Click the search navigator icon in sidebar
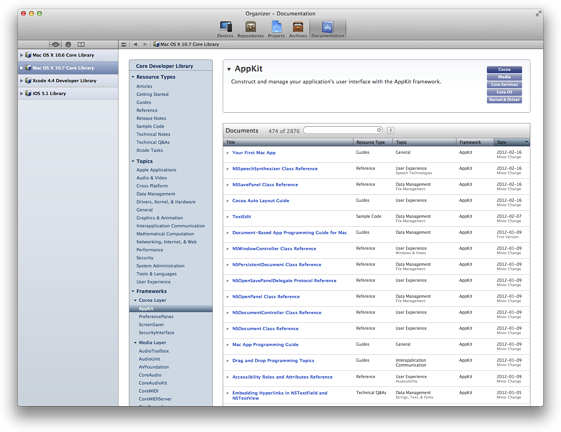 [x=68, y=44]
